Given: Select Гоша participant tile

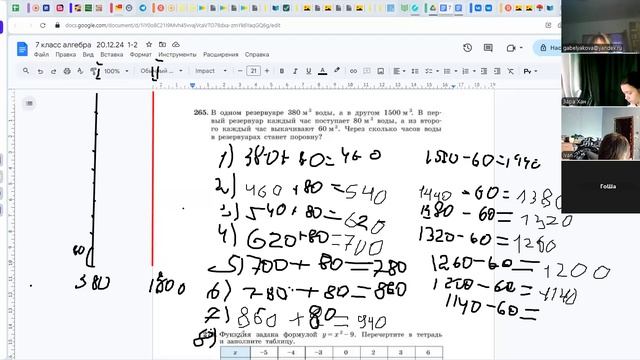Looking at the screenshot, I should [601, 187].
